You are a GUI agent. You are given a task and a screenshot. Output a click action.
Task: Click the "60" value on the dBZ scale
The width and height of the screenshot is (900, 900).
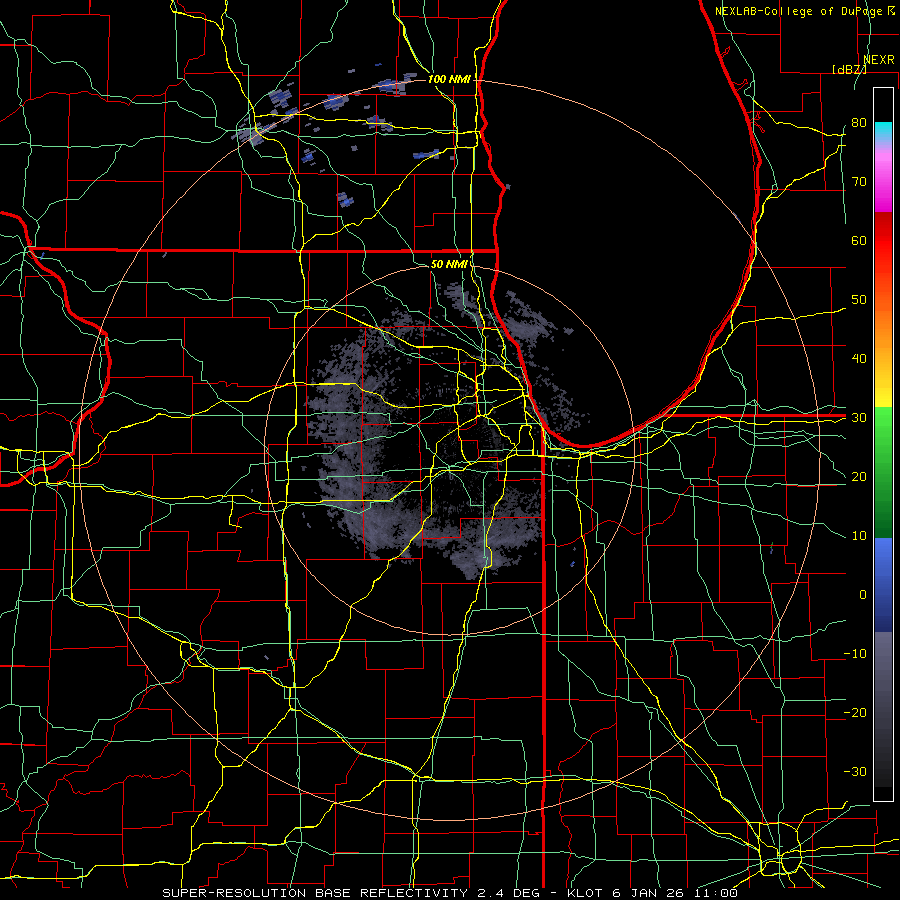pyautogui.click(x=859, y=240)
